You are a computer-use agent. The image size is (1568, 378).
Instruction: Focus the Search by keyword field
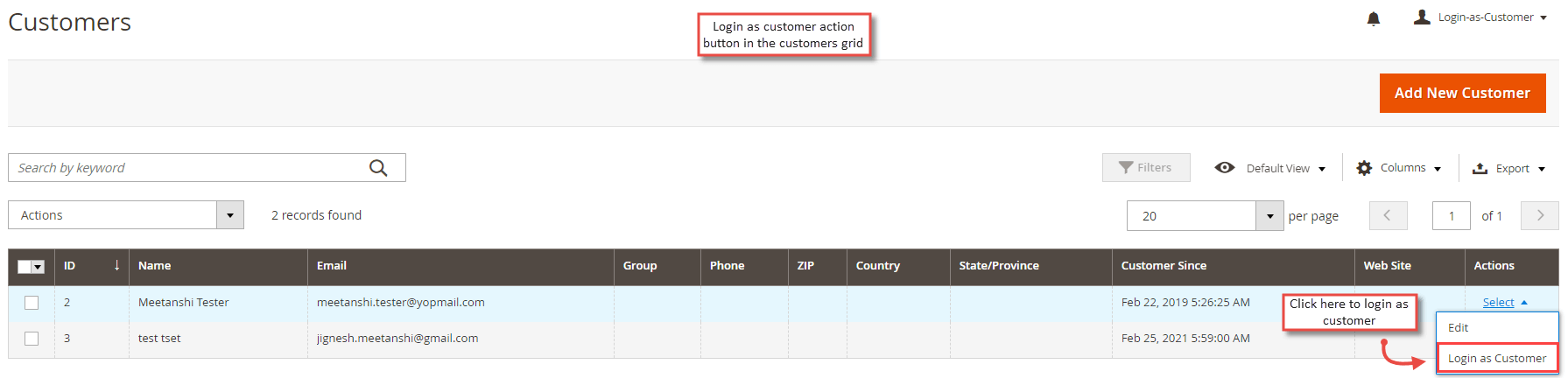pos(207,168)
